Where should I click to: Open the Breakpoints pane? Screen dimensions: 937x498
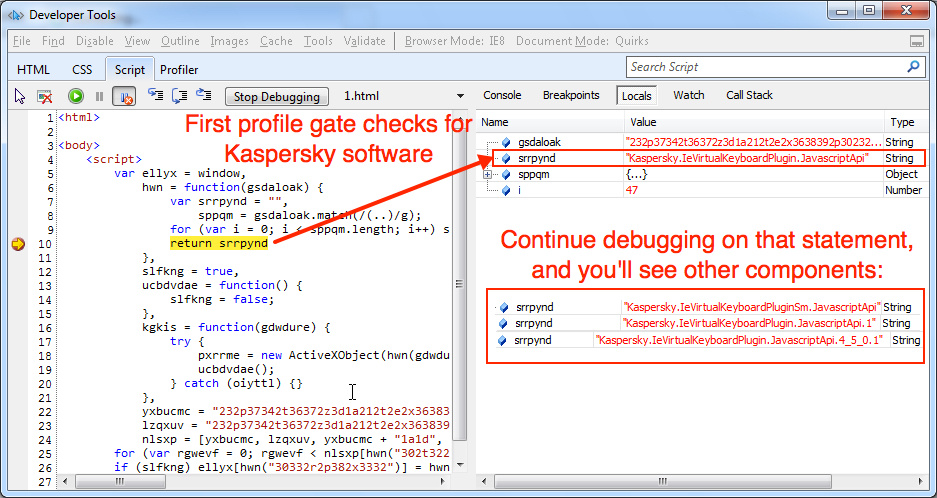click(x=571, y=95)
